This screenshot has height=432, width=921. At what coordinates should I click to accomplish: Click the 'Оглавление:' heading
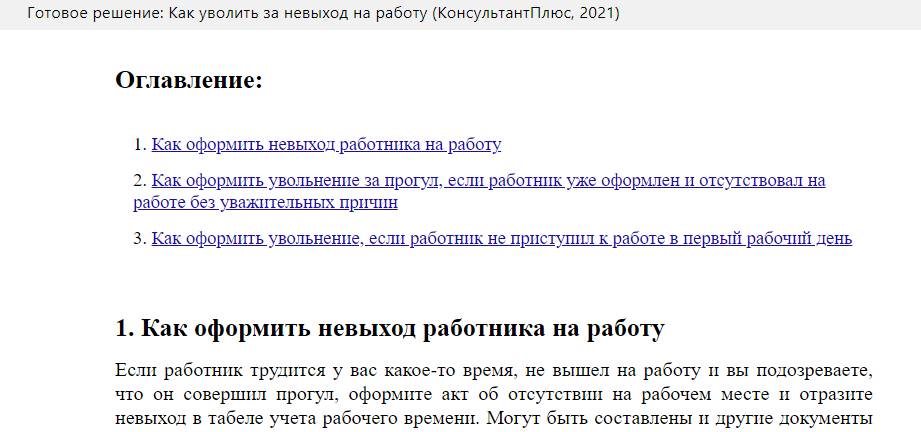[189, 80]
